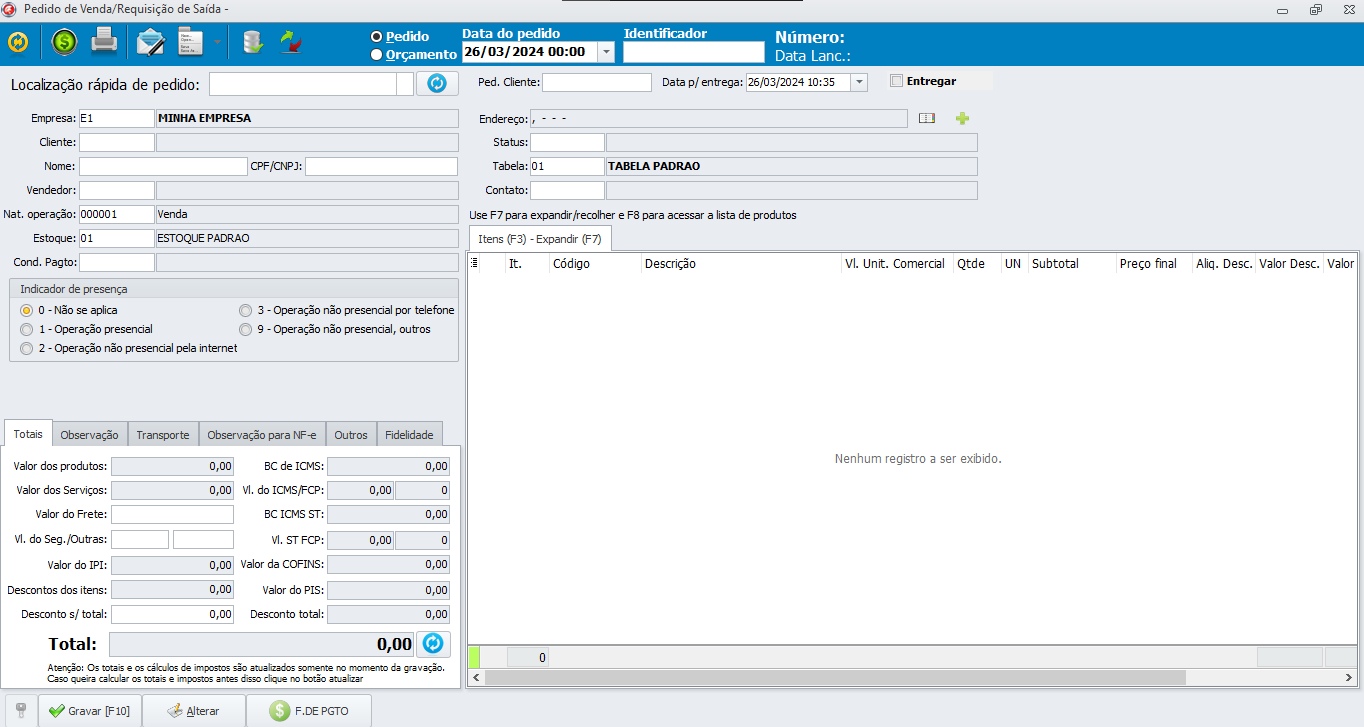Click the blue refresh button next to Total

(x=434, y=644)
